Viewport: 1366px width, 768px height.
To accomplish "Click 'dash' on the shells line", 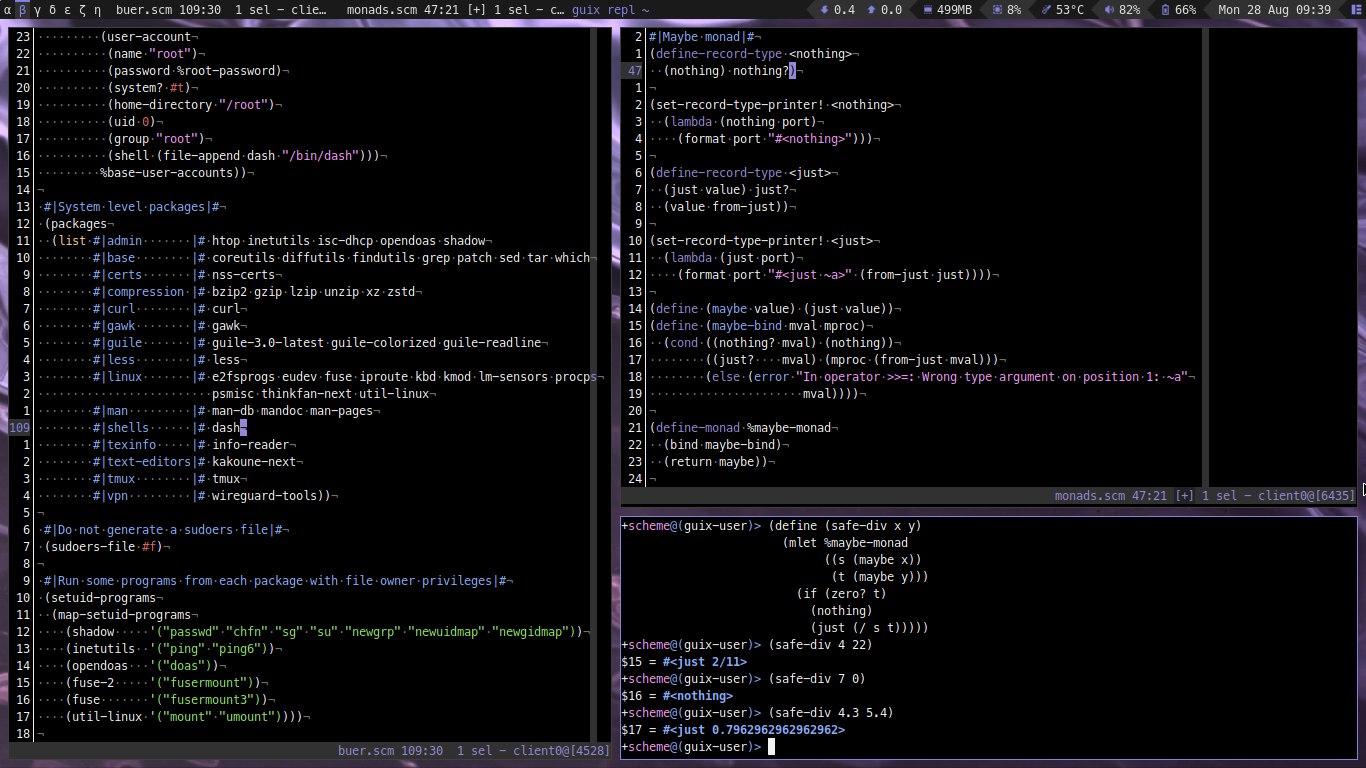I will pos(226,427).
